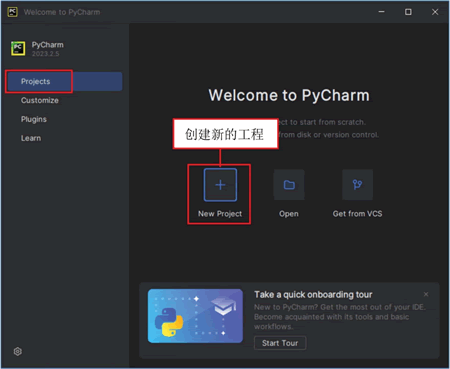This screenshot has height=369, width=450.
Task: Click the Get from VCS label
Action: pyautogui.click(x=357, y=214)
